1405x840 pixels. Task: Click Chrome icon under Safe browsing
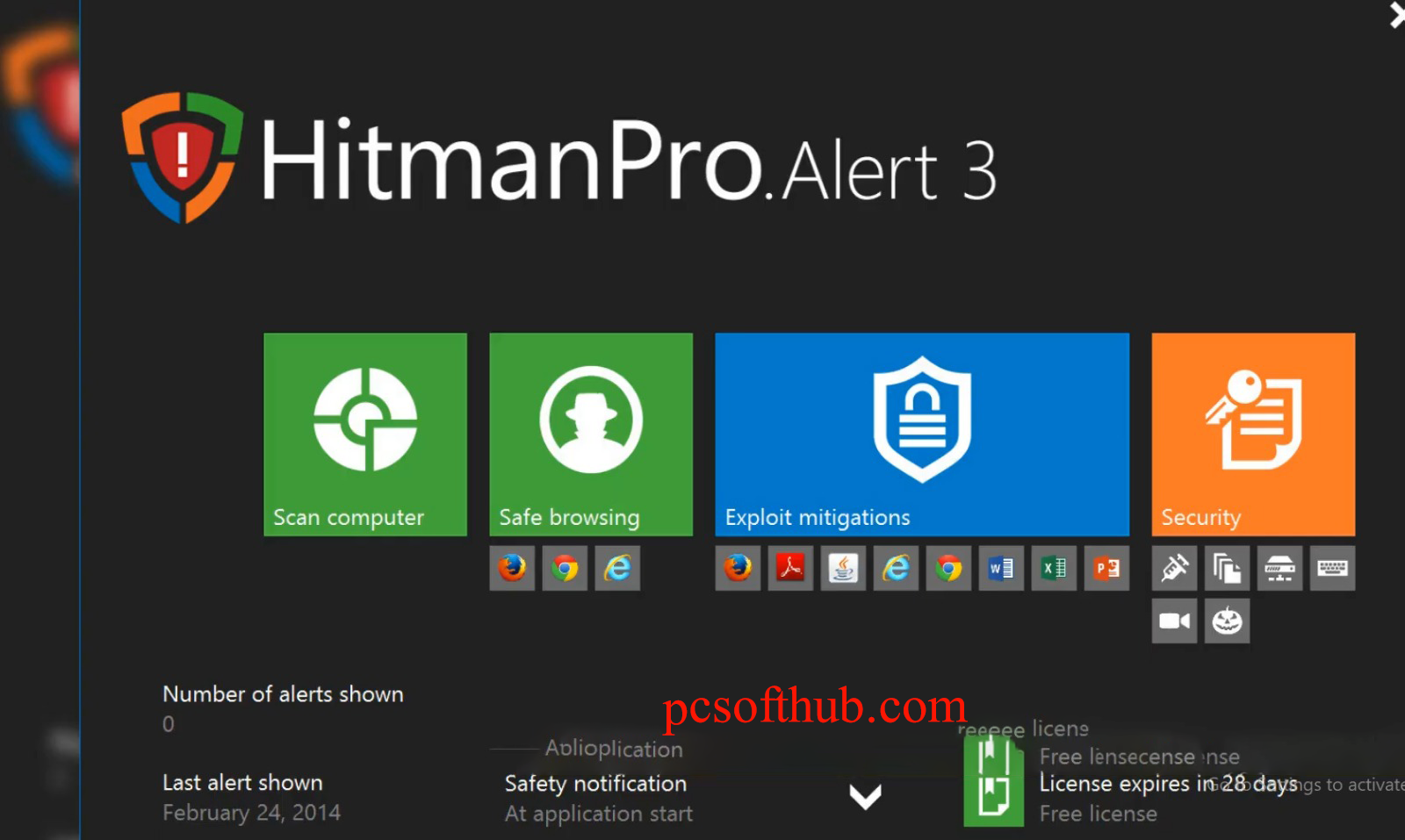click(x=565, y=568)
